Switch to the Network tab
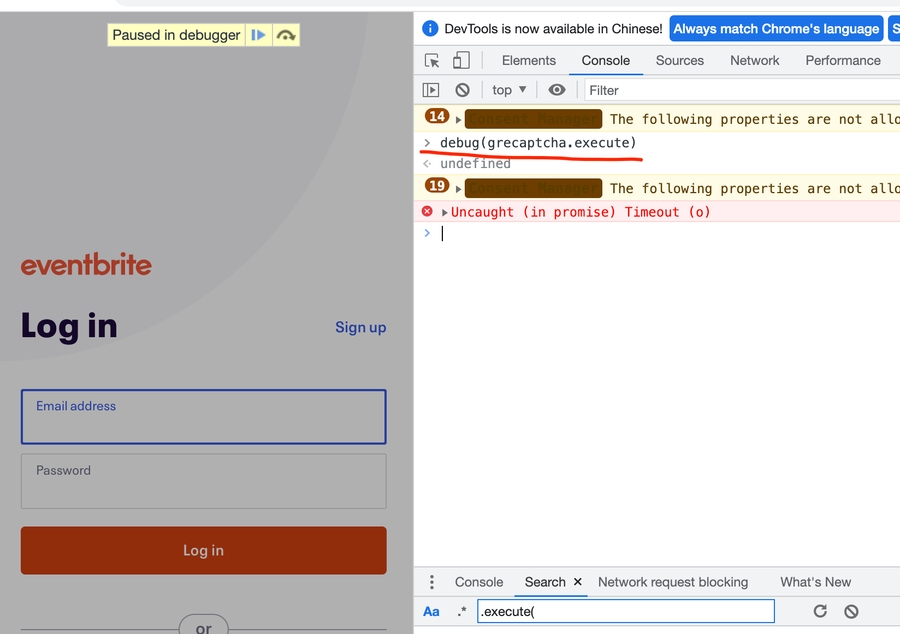This screenshot has height=634, width=900. (x=754, y=60)
